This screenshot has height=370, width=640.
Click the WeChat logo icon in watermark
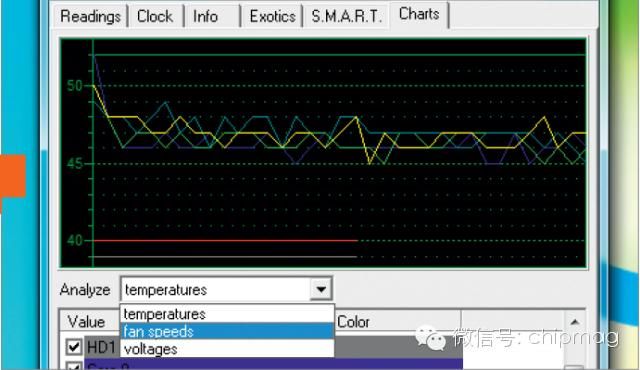[x=431, y=337]
